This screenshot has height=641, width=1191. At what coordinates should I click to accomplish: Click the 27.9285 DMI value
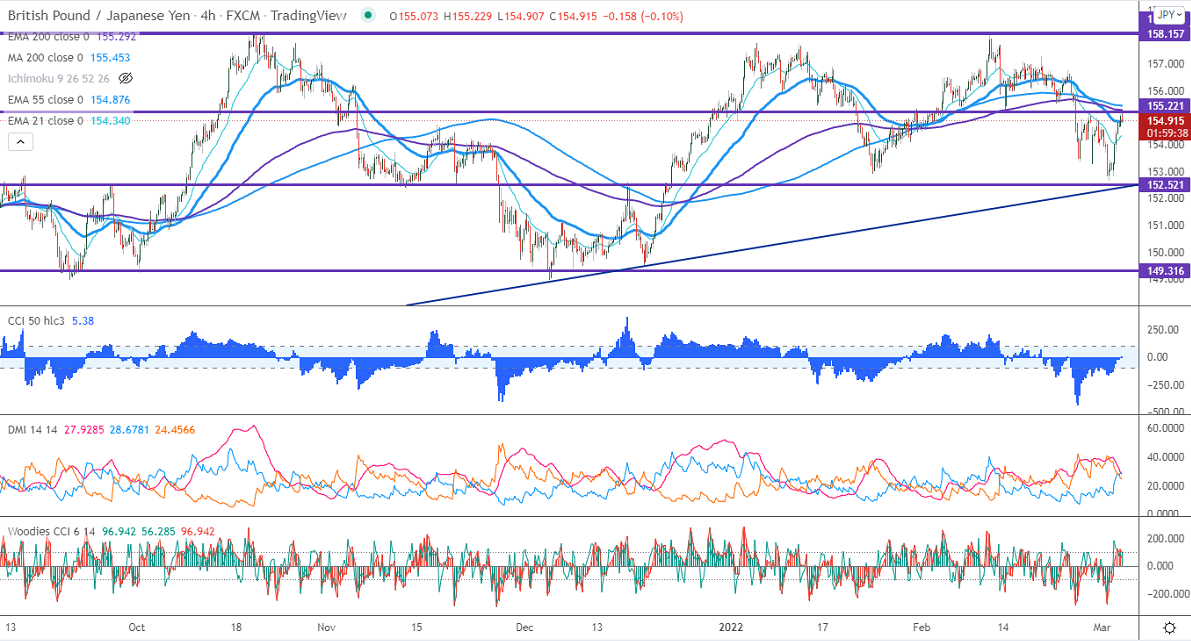(84, 430)
